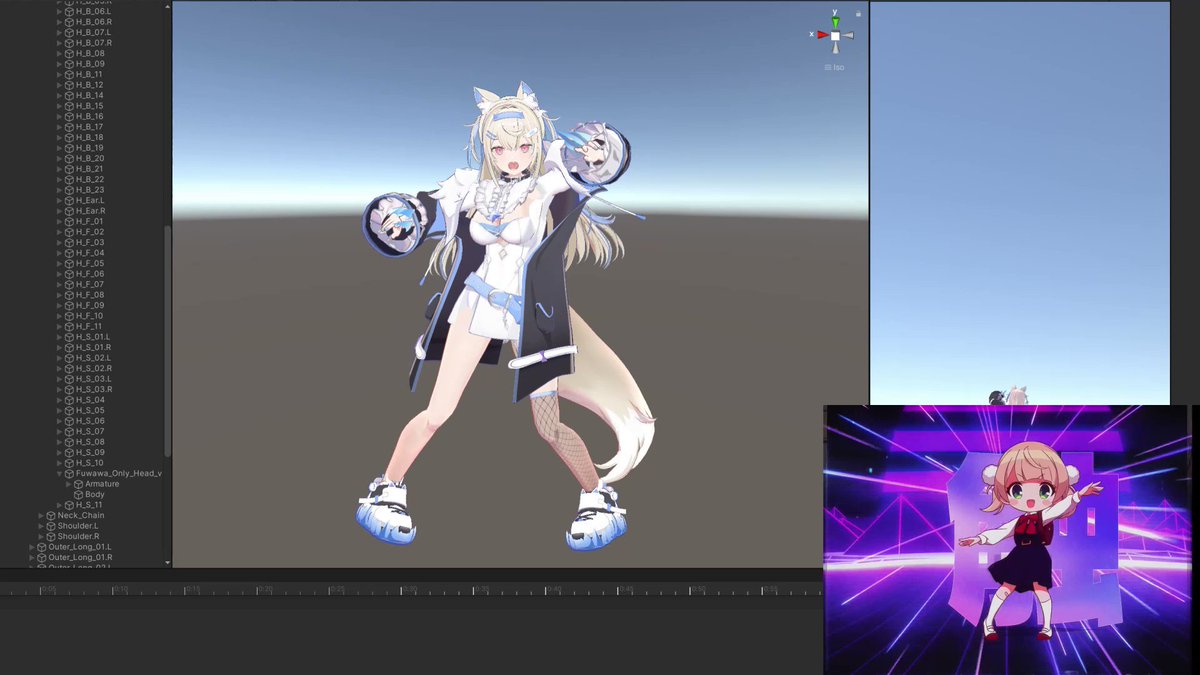Click the cube icon of H_F_09
This screenshot has height=675, width=1200.
pyautogui.click(x=69, y=305)
